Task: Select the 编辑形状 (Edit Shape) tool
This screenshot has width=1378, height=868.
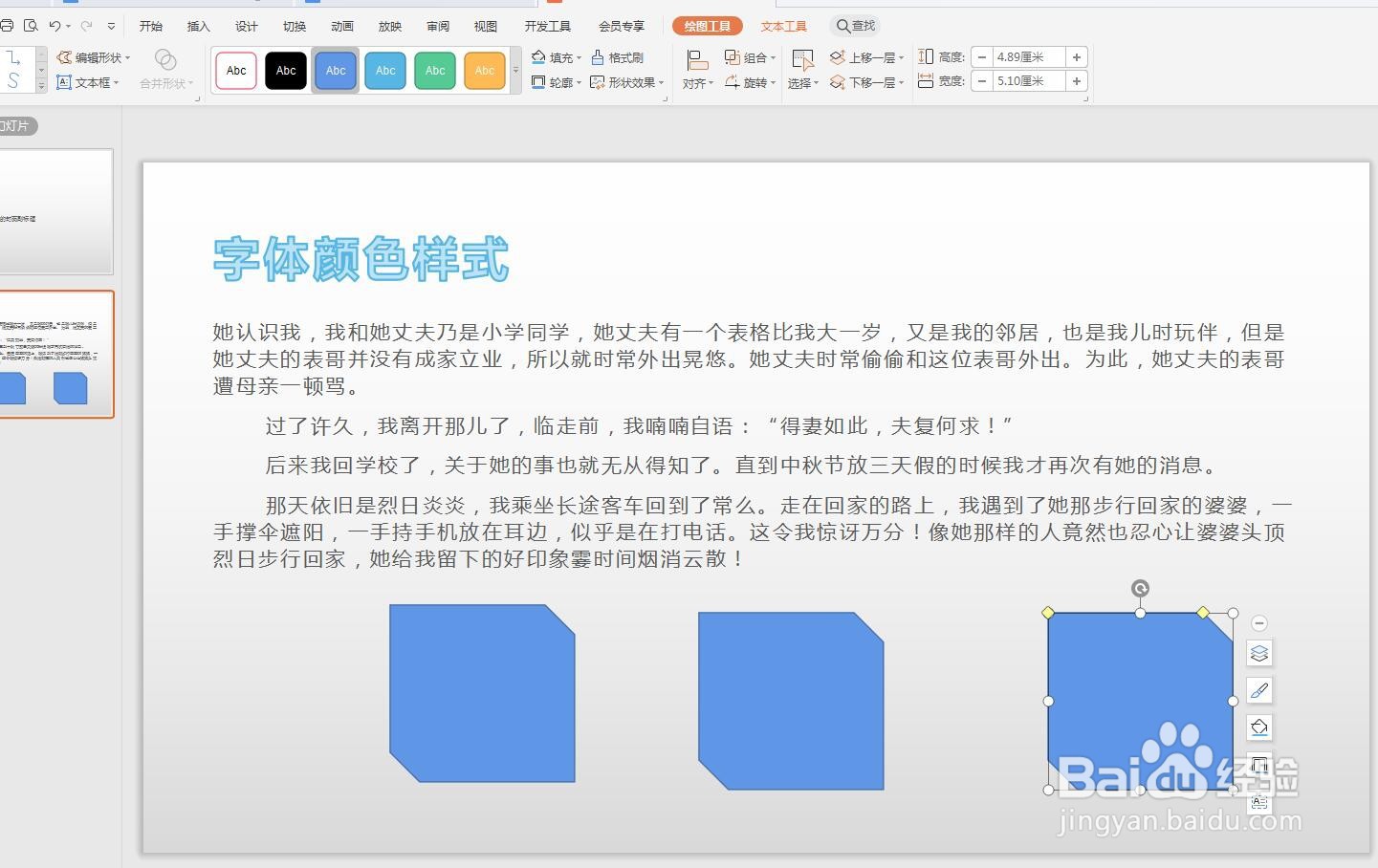Action: pyautogui.click(x=92, y=56)
